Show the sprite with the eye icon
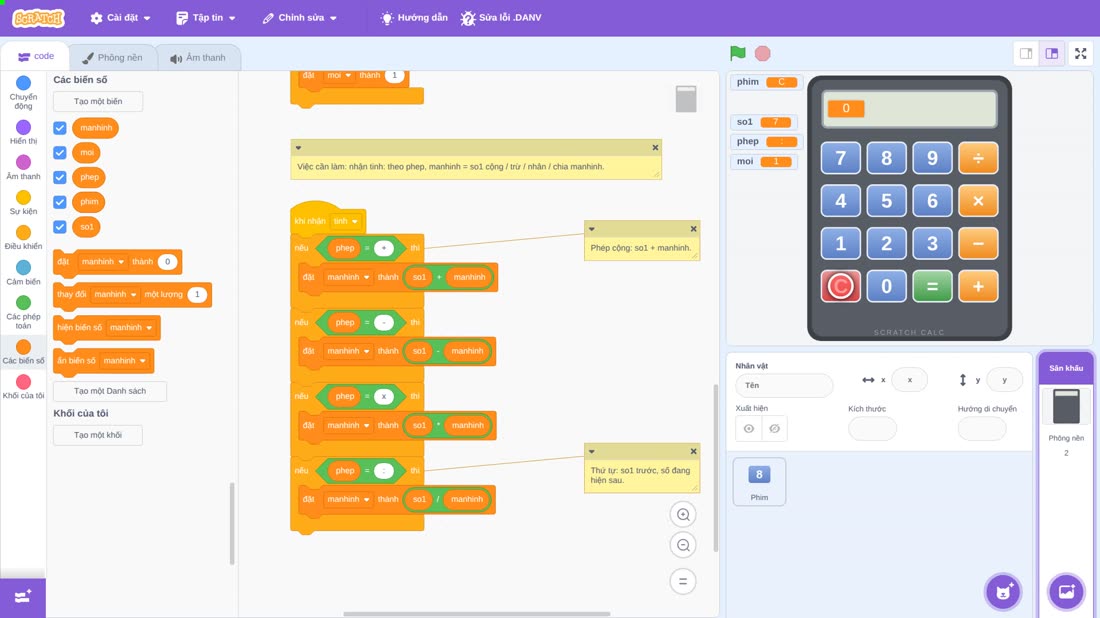 coord(749,429)
